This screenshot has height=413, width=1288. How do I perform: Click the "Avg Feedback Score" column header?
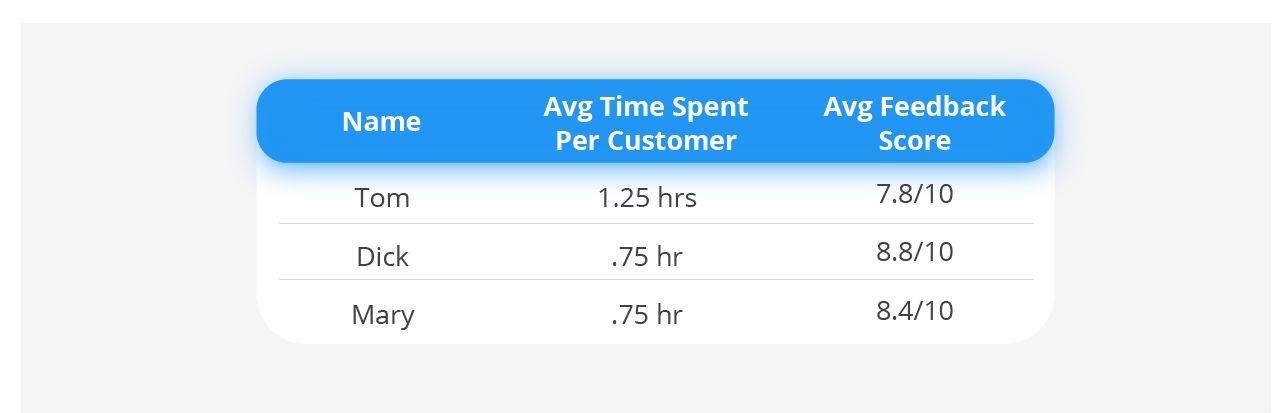tap(914, 123)
